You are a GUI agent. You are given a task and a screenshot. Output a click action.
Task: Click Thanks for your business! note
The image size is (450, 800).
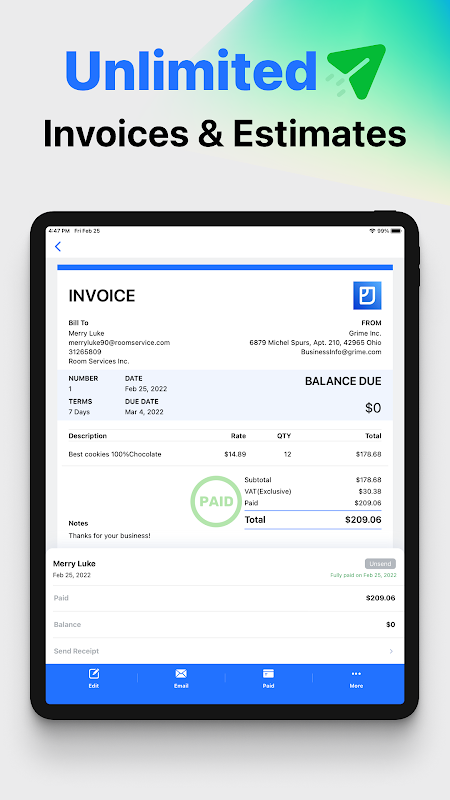(x=109, y=536)
